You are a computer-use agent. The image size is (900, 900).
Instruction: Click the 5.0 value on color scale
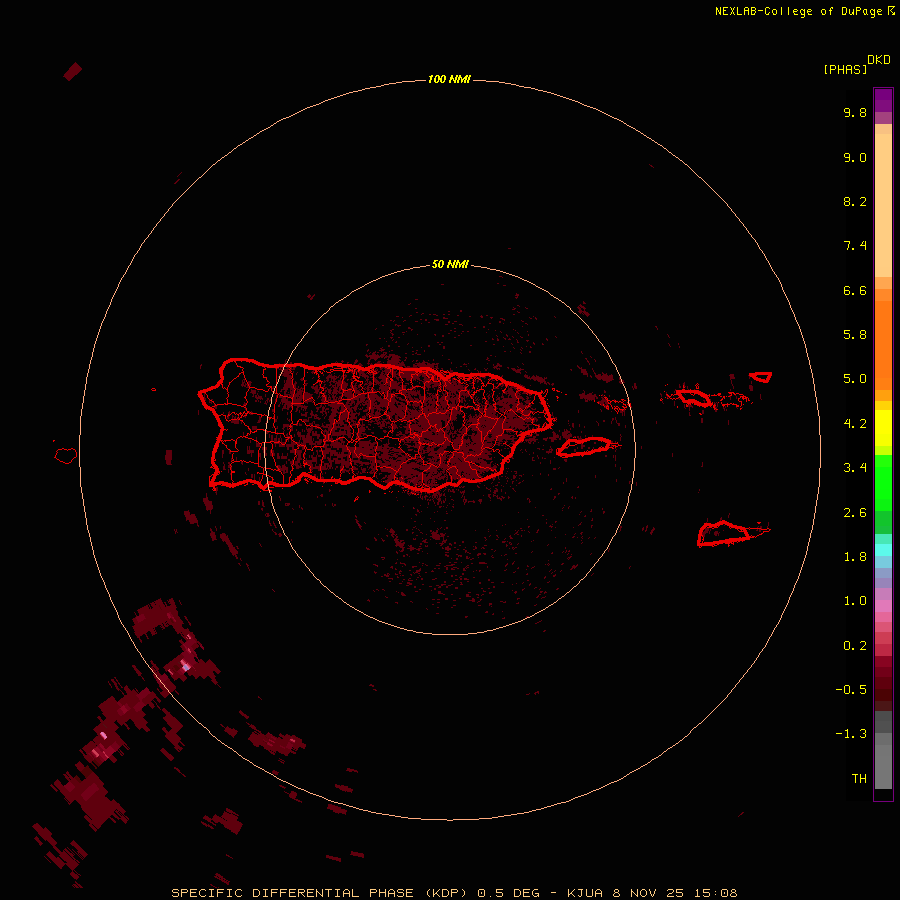point(855,379)
